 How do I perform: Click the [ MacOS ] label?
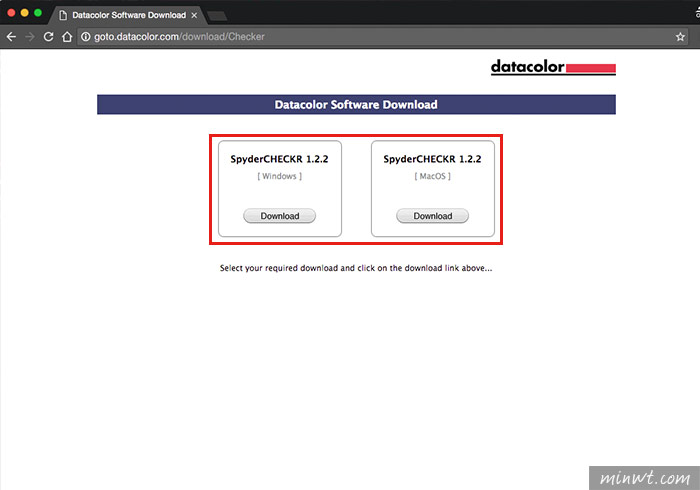[433, 176]
